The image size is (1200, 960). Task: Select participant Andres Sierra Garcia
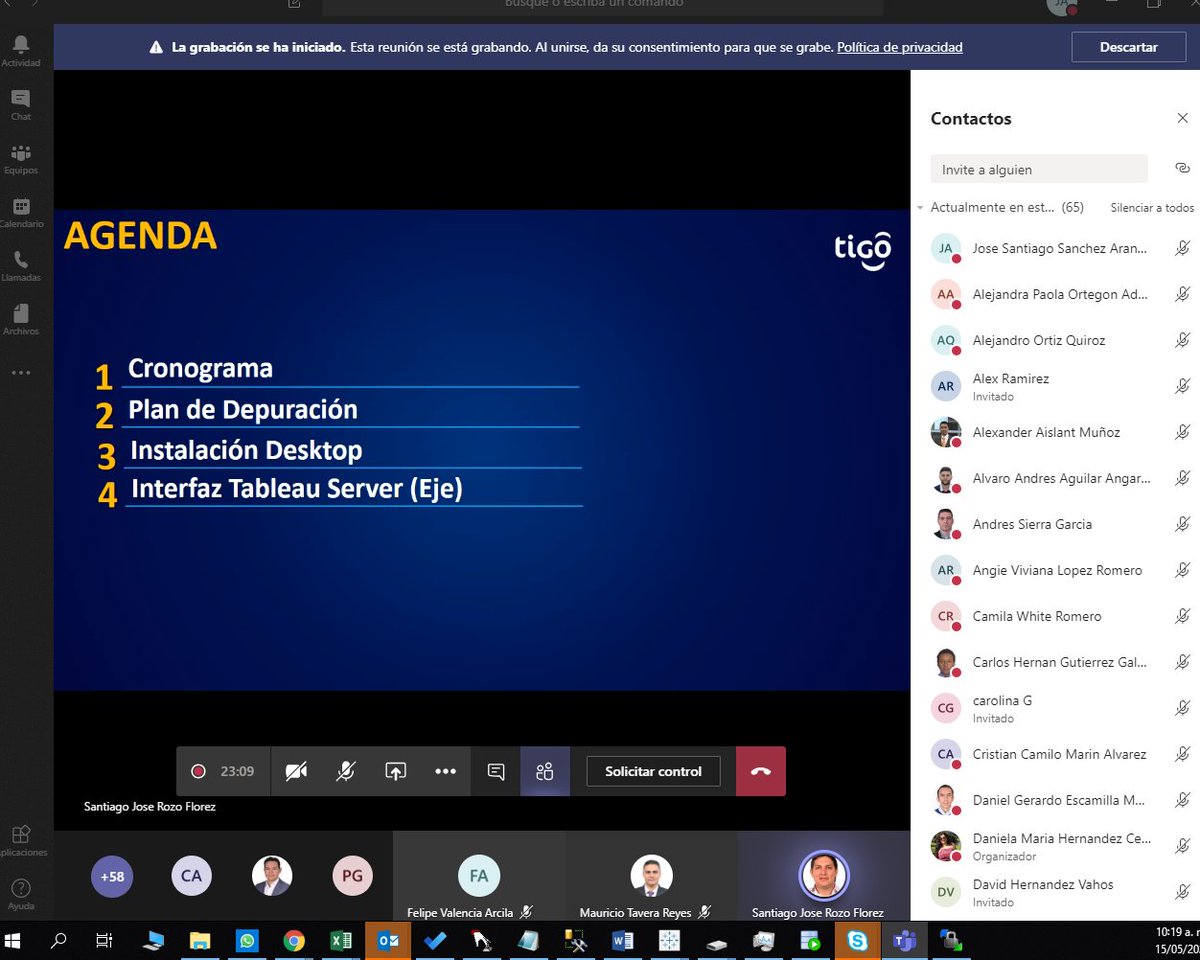[x=1055, y=524]
